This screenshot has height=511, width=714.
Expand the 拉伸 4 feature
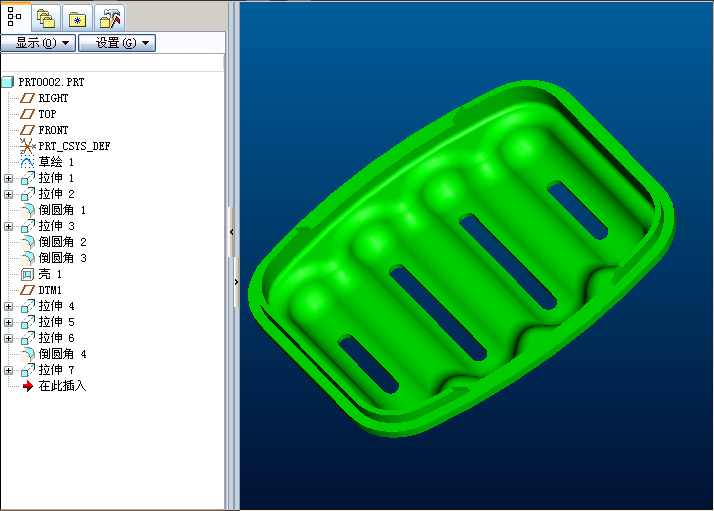[x=8, y=307]
